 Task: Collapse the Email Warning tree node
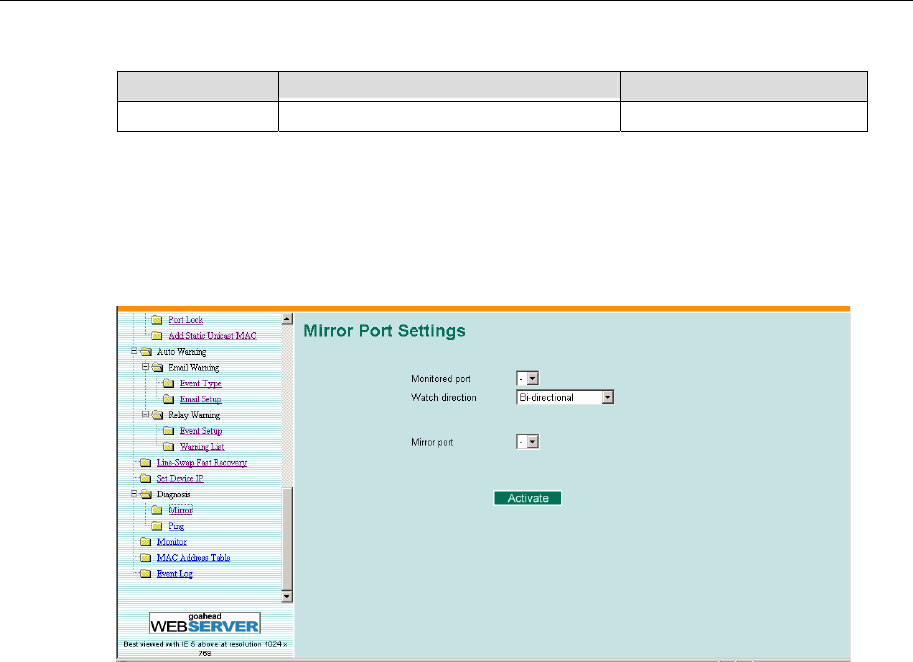146,367
